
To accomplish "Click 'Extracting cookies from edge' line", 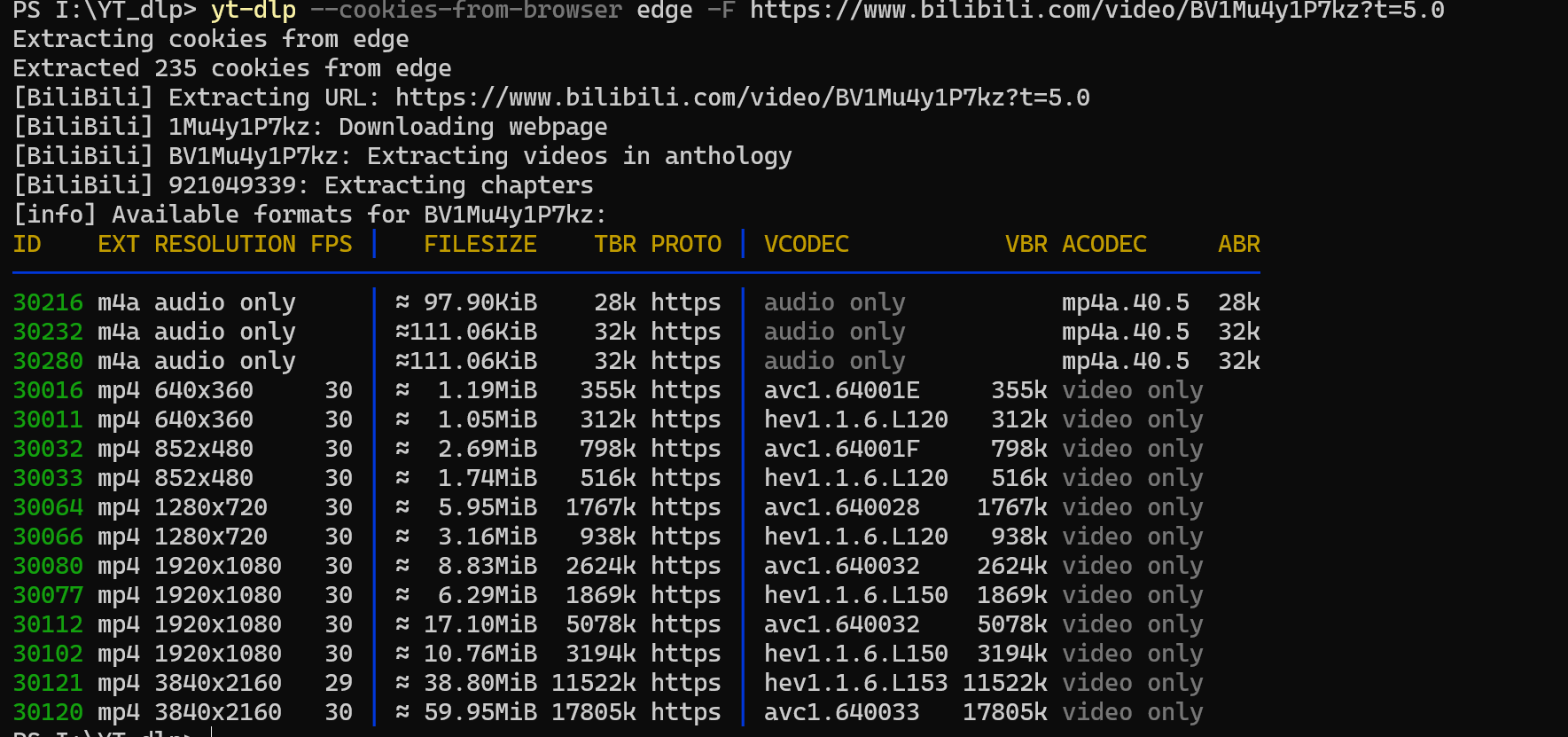I will pyautogui.click(x=211, y=39).
